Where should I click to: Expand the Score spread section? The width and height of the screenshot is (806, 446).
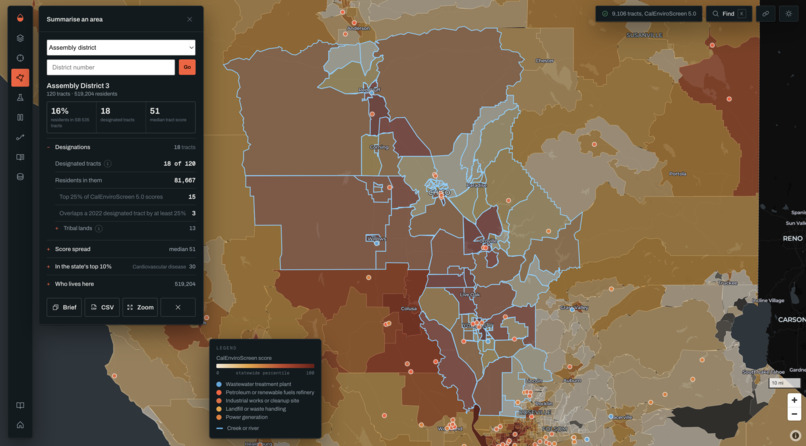pyautogui.click(x=121, y=249)
